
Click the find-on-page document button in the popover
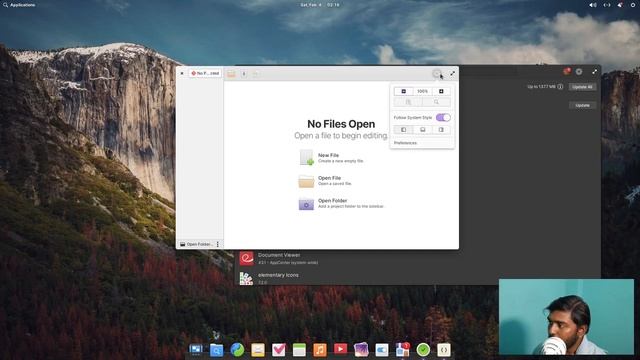[408, 102]
